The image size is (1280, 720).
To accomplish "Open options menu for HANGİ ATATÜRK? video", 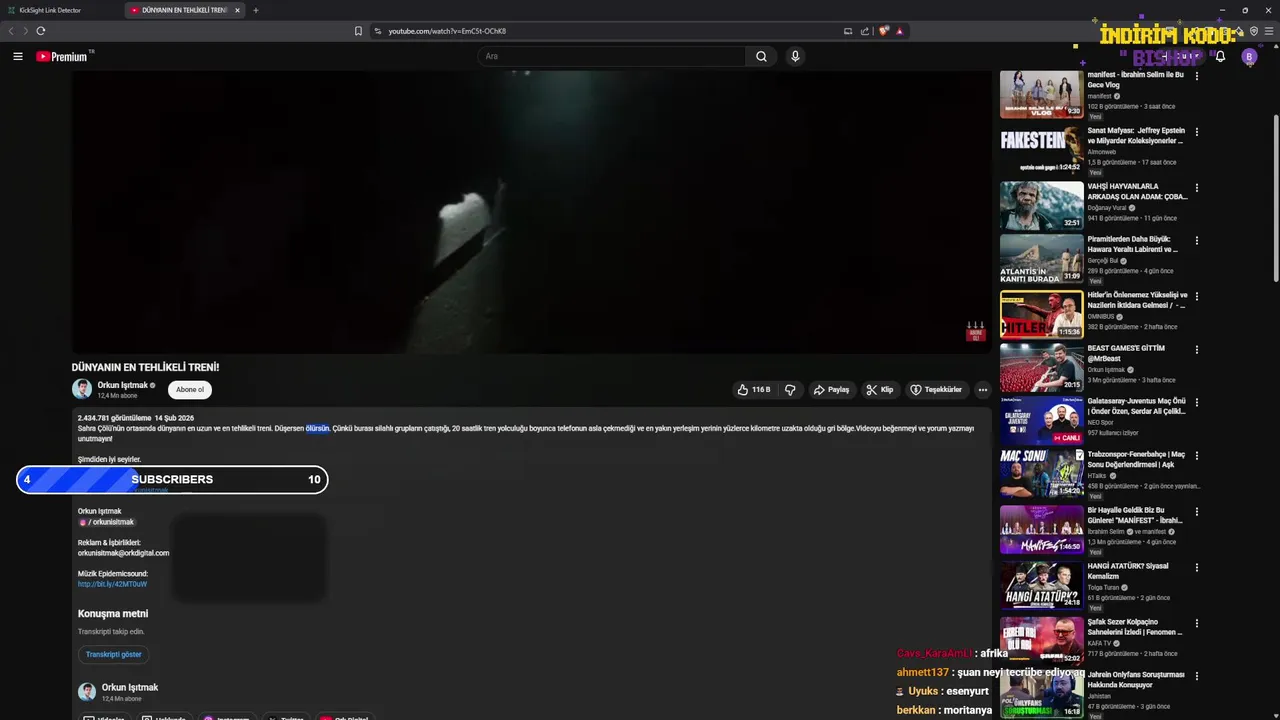I will (1197, 567).
